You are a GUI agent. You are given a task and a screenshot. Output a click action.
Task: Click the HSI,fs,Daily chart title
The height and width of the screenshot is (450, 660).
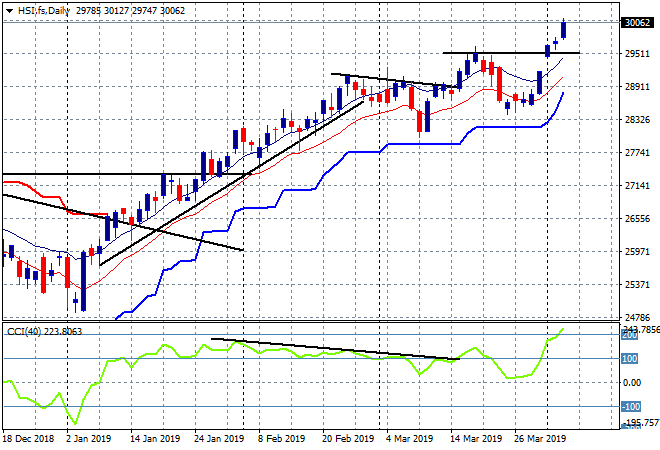[43, 11]
